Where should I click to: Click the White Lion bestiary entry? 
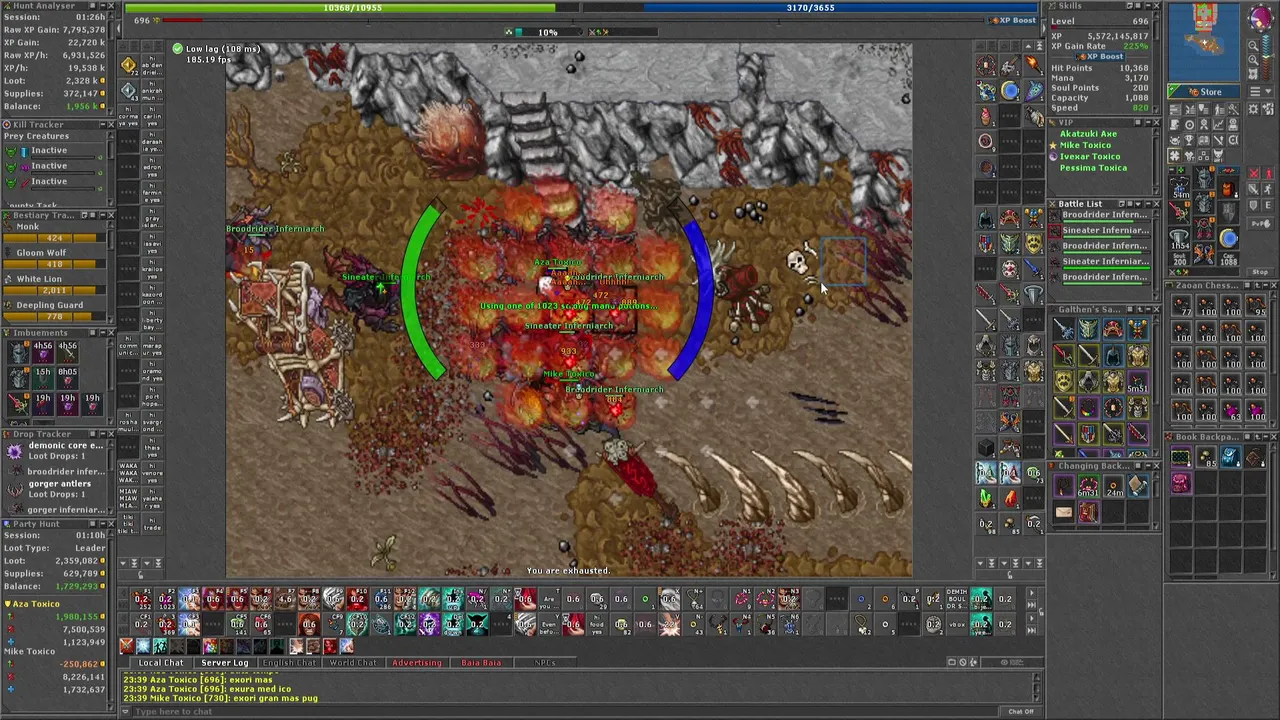pyautogui.click(x=56, y=285)
